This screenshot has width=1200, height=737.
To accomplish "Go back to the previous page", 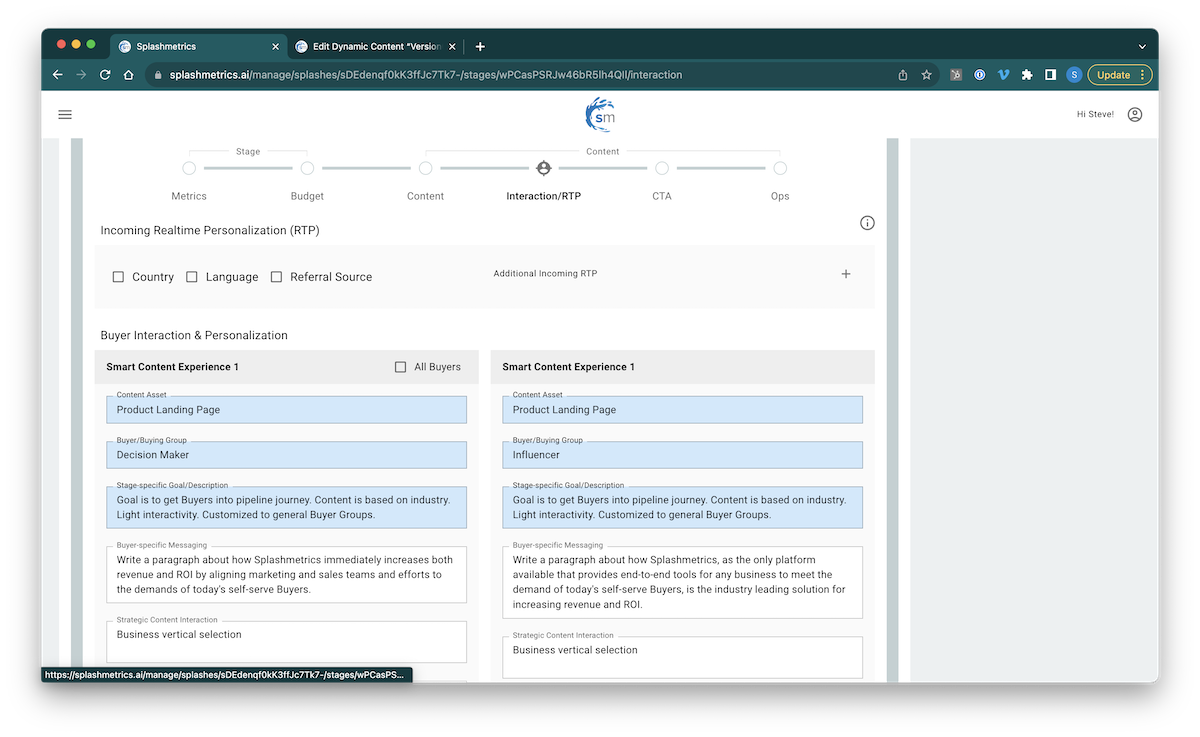I will [57, 75].
